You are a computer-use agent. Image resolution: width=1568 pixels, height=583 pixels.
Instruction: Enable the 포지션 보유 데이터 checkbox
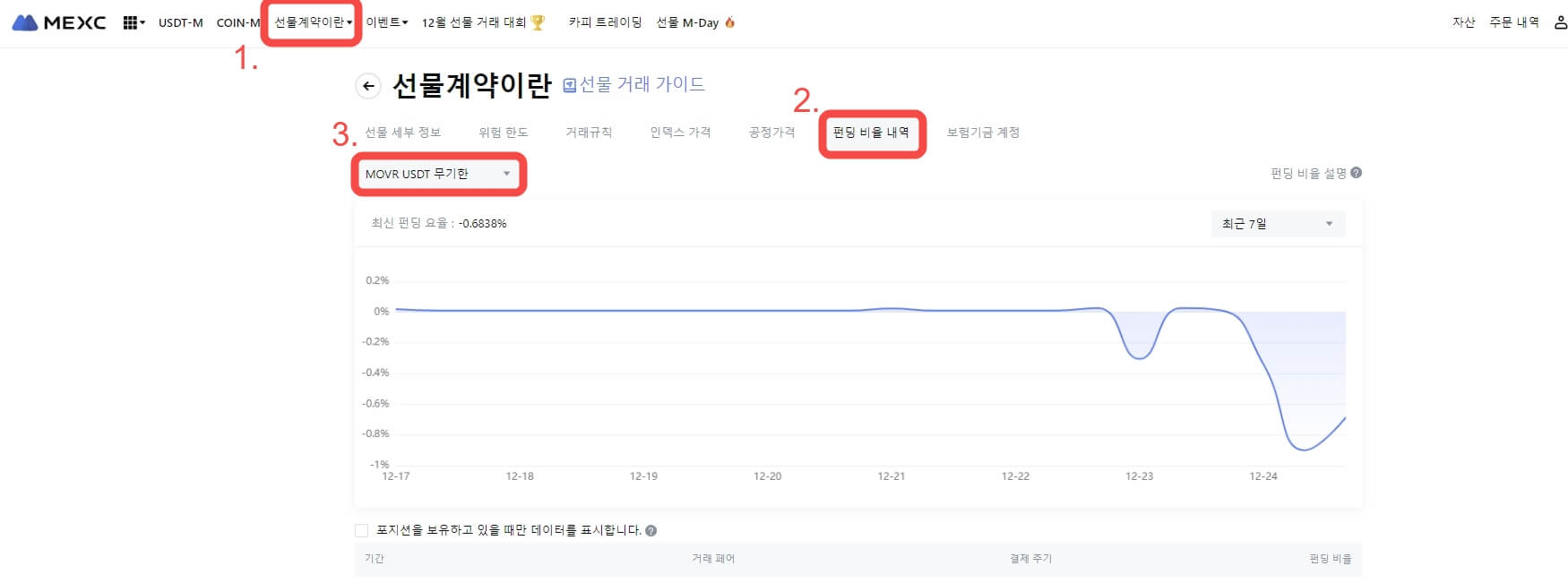click(362, 530)
